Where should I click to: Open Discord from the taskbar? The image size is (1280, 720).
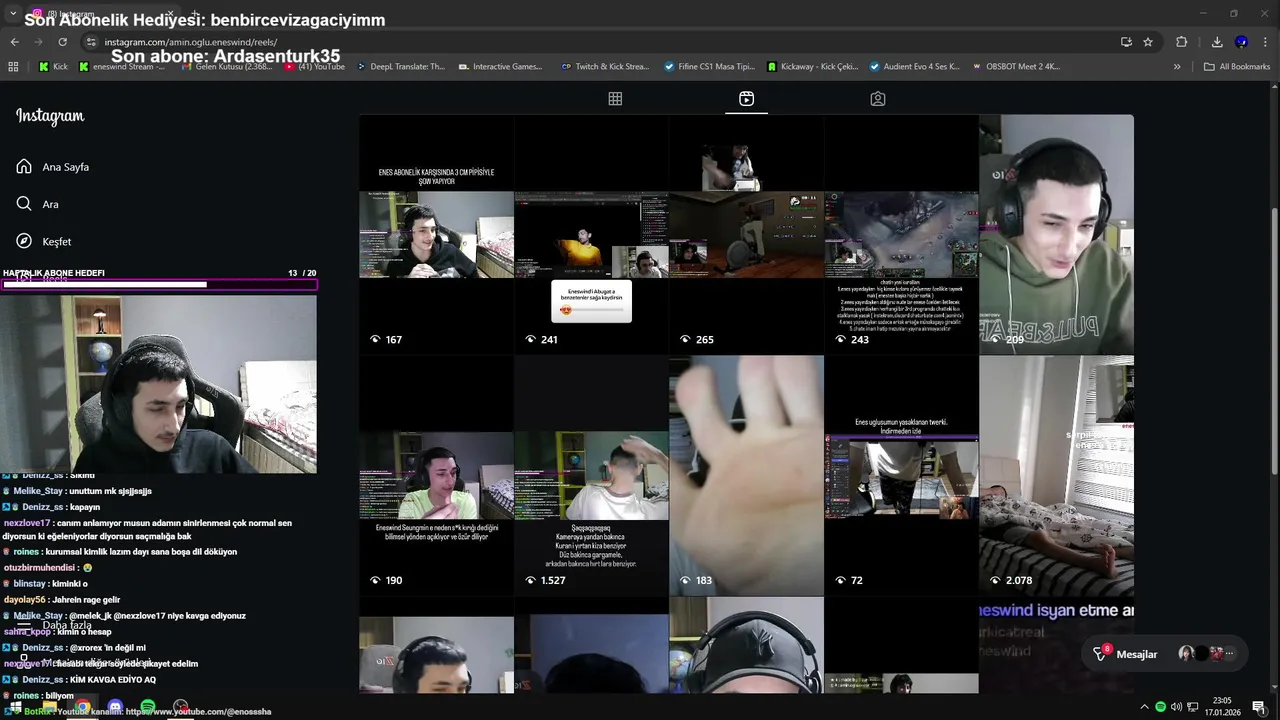(115, 707)
